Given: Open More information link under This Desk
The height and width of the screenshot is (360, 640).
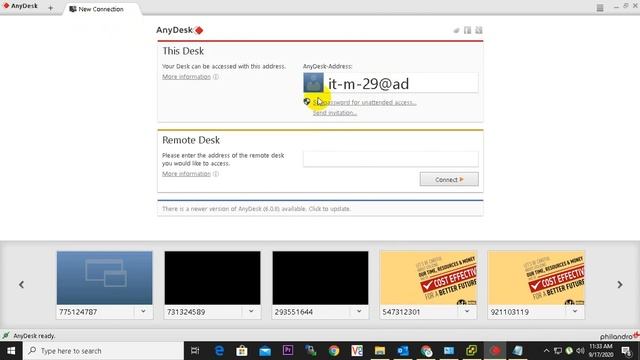Looking at the screenshot, I should [x=187, y=77].
